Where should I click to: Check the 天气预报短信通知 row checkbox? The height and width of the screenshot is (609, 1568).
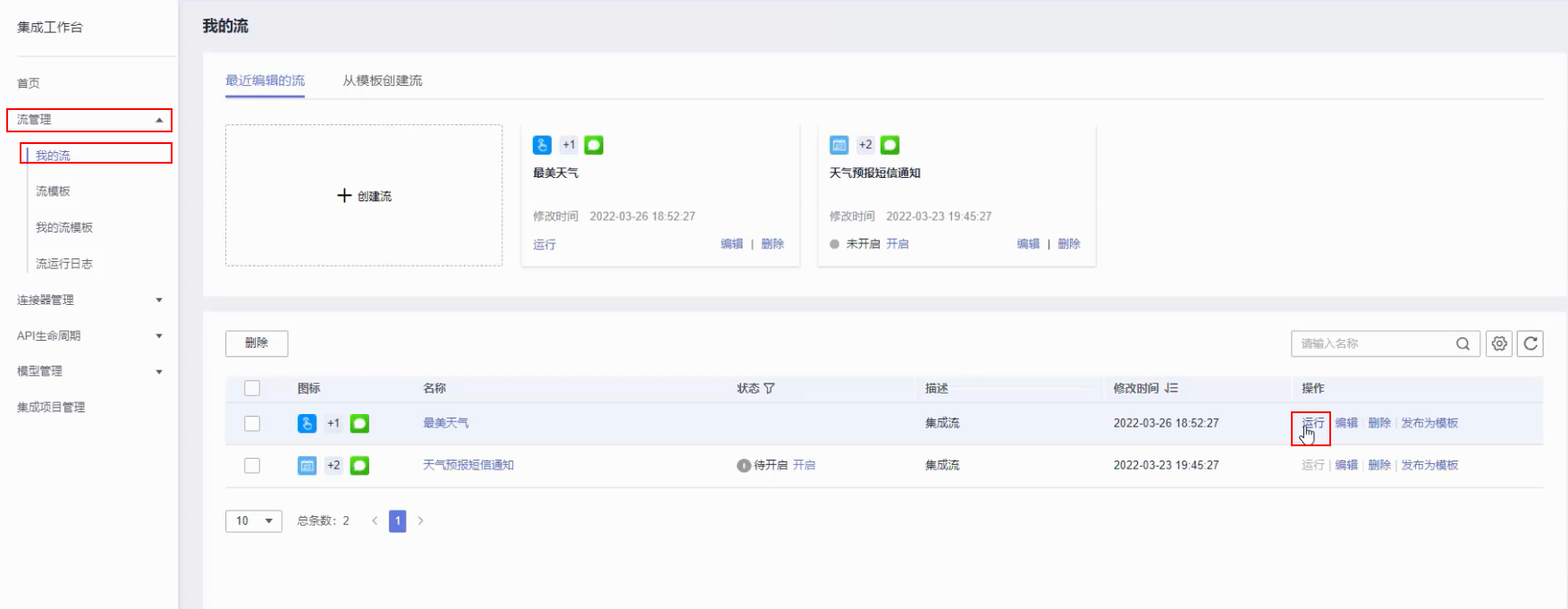click(x=252, y=466)
